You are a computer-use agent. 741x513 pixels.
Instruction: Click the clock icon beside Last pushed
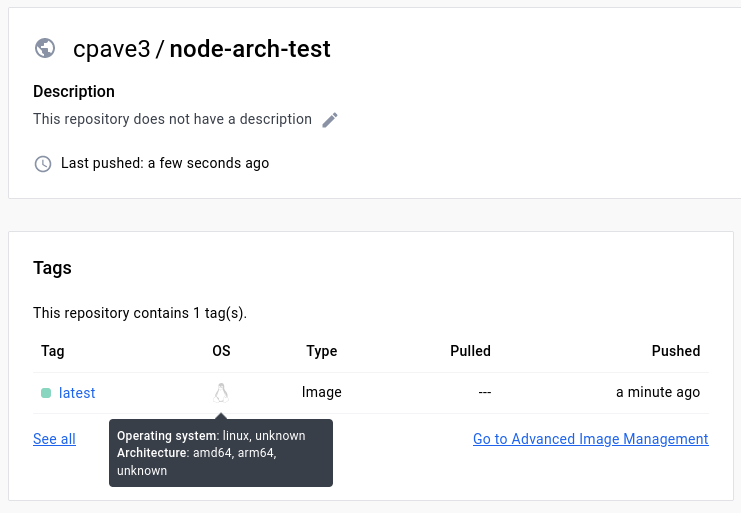tap(43, 163)
